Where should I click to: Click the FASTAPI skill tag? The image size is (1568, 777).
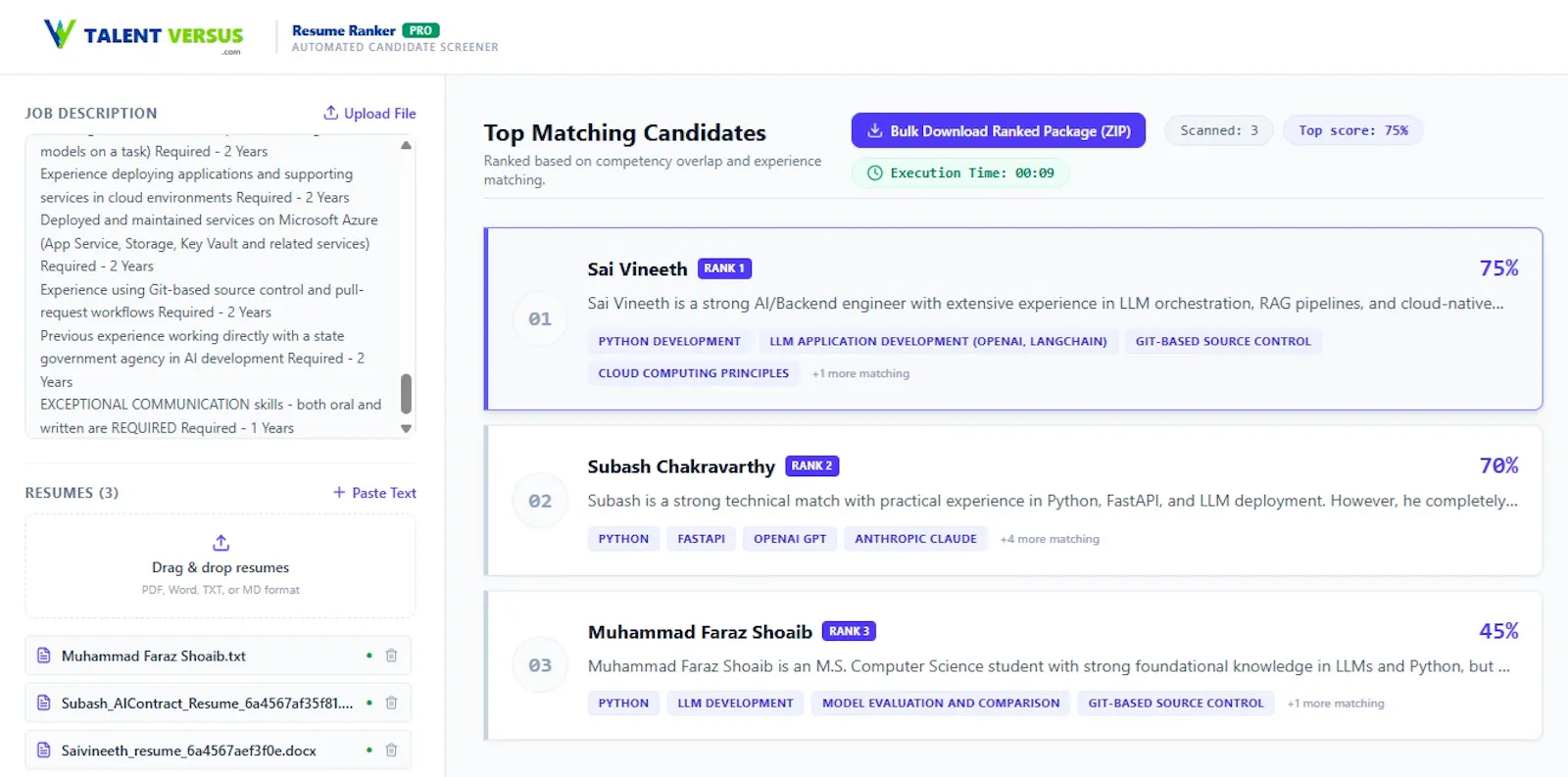(702, 539)
